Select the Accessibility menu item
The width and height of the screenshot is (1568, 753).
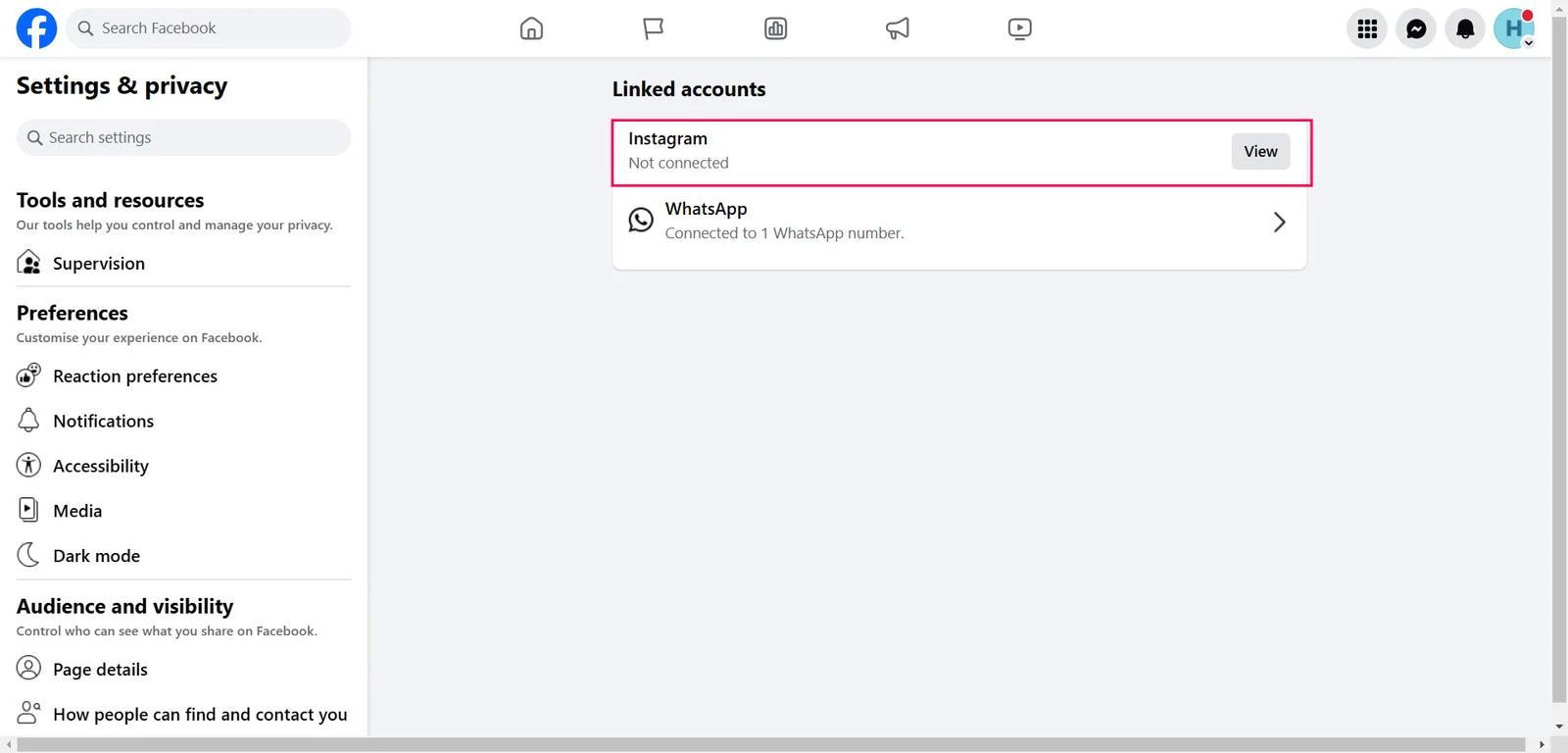tap(183, 466)
